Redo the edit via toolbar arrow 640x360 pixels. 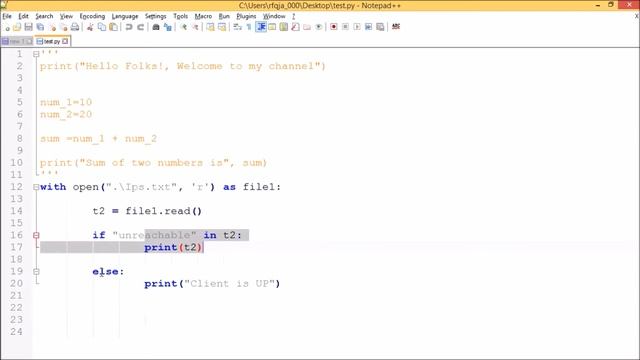tap(140, 27)
